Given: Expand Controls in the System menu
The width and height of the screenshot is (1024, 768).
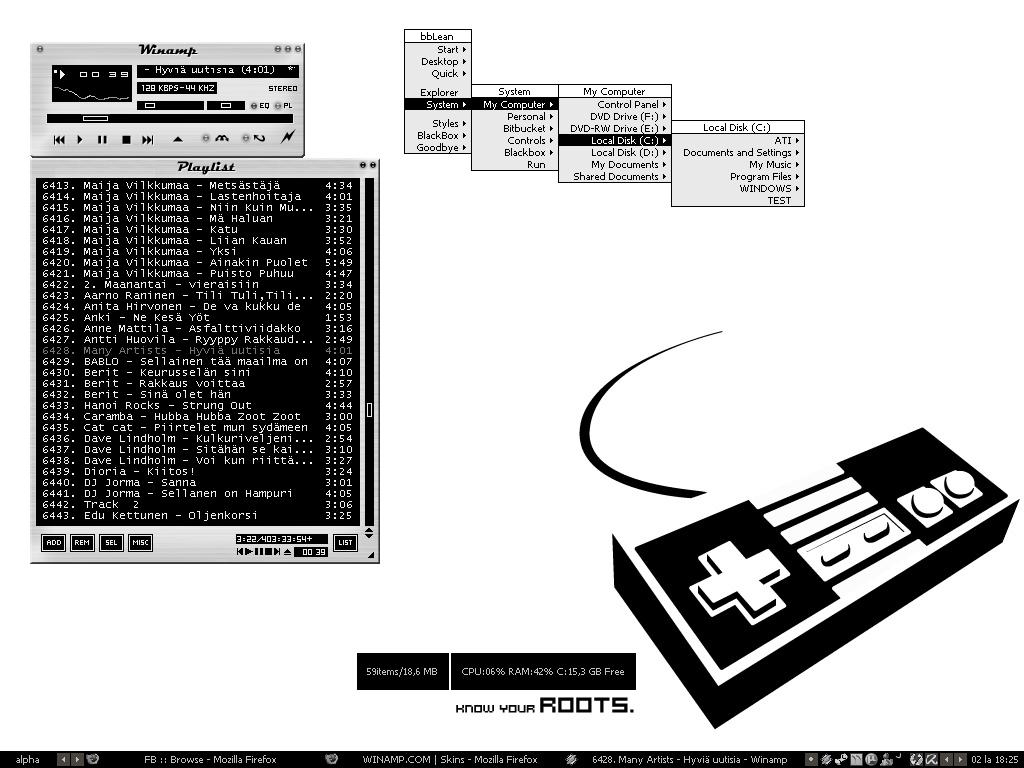Looking at the screenshot, I should click(x=515, y=140).
